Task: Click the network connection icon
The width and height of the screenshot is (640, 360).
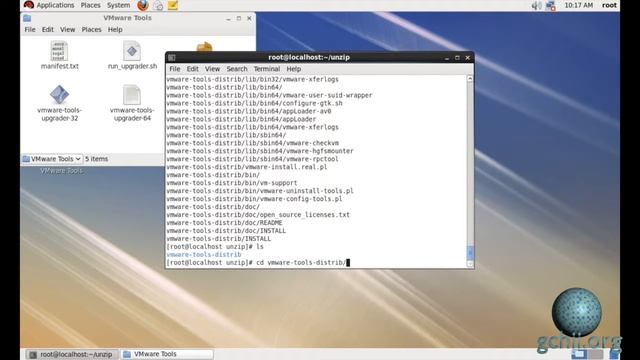Action: click(x=550, y=6)
